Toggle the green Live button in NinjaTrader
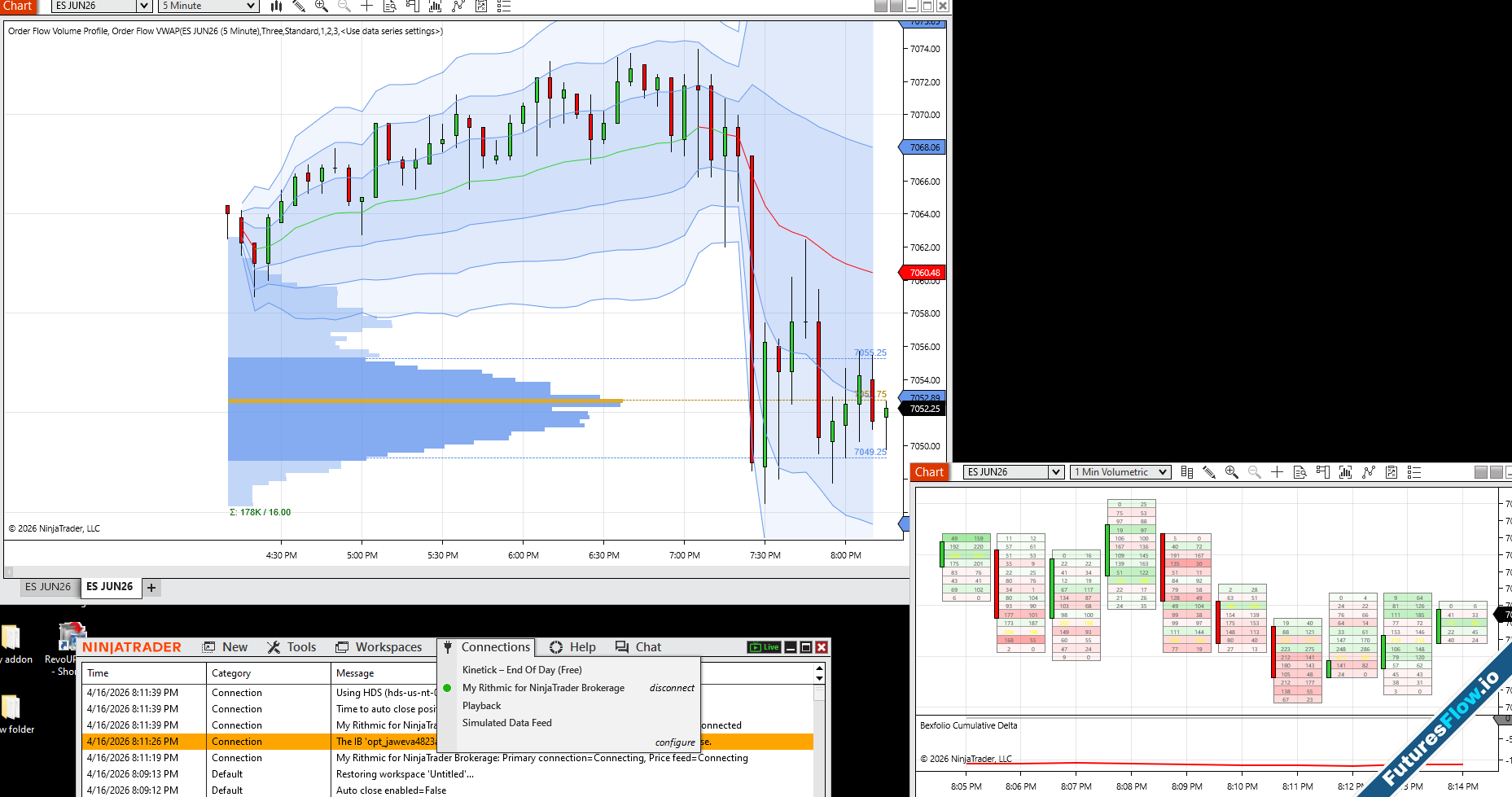1512x797 pixels. click(x=765, y=647)
